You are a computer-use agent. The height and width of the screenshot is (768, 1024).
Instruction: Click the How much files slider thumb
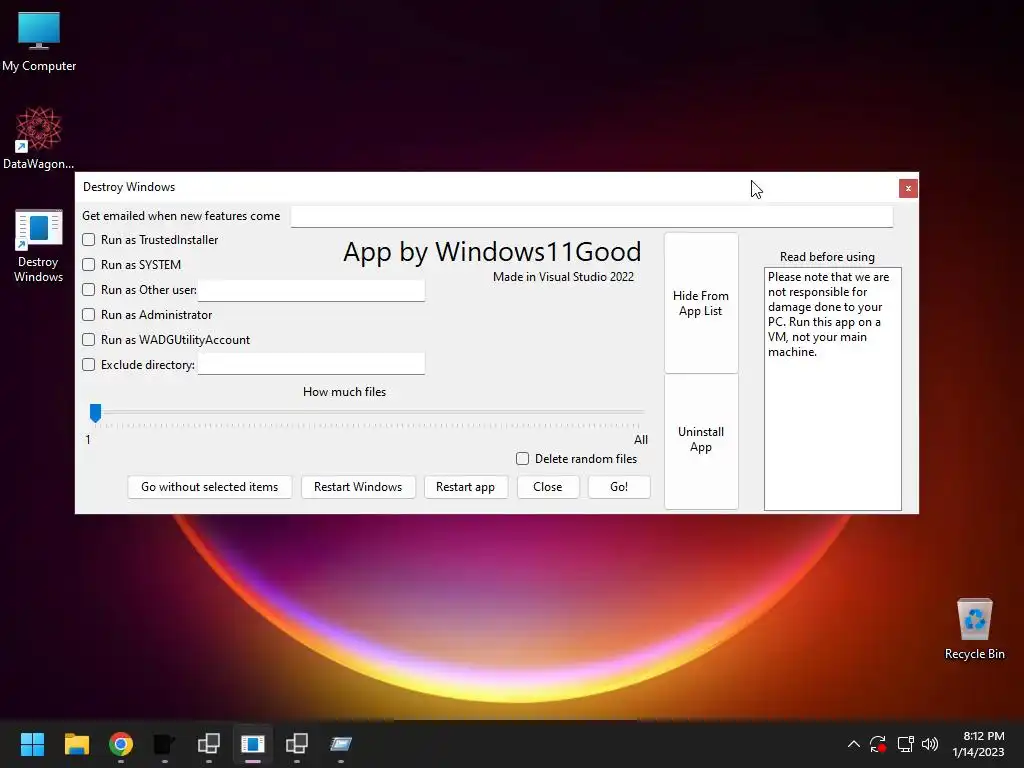[95, 413]
